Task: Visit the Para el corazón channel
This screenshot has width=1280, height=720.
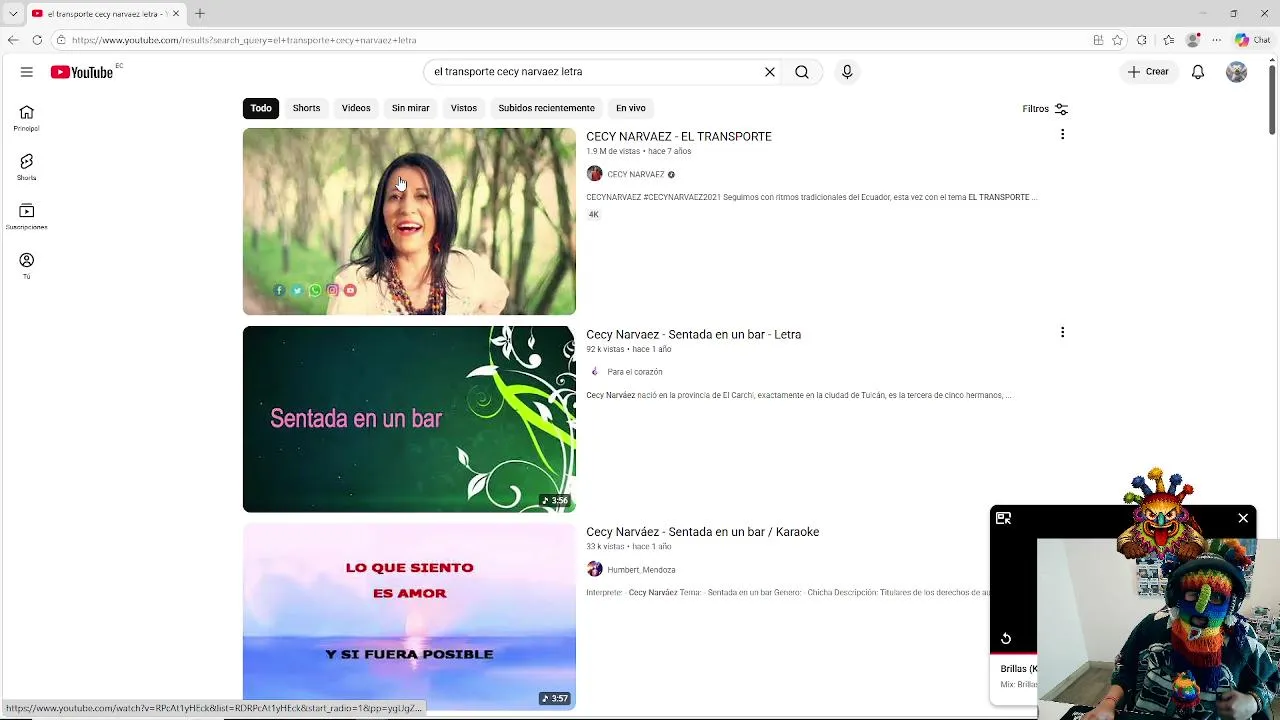Action: [635, 372]
